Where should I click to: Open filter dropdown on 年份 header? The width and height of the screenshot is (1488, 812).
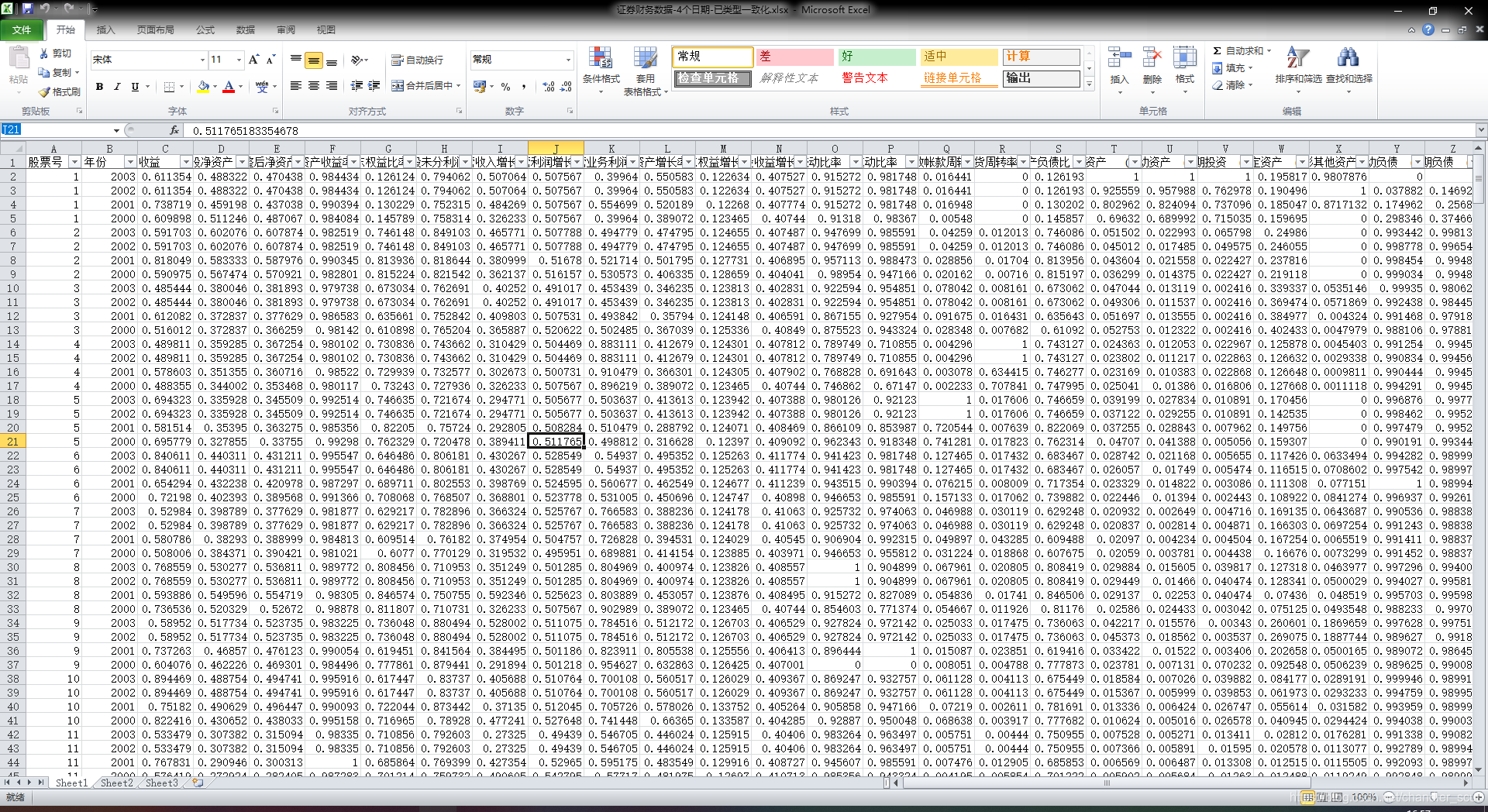click(x=130, y=162)
